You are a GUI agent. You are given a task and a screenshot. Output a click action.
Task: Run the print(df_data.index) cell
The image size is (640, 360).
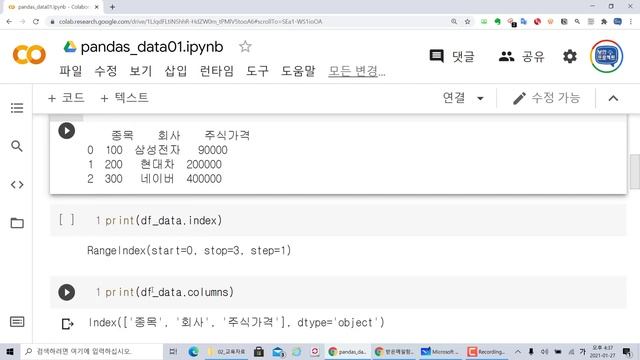[x=67, y=220]
